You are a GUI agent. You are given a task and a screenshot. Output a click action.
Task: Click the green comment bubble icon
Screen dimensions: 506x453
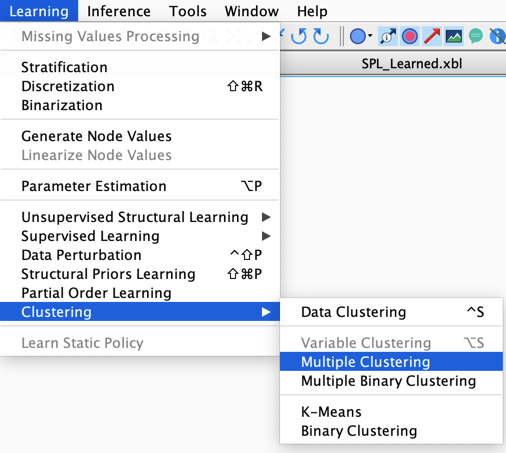(x=476, y=36)
